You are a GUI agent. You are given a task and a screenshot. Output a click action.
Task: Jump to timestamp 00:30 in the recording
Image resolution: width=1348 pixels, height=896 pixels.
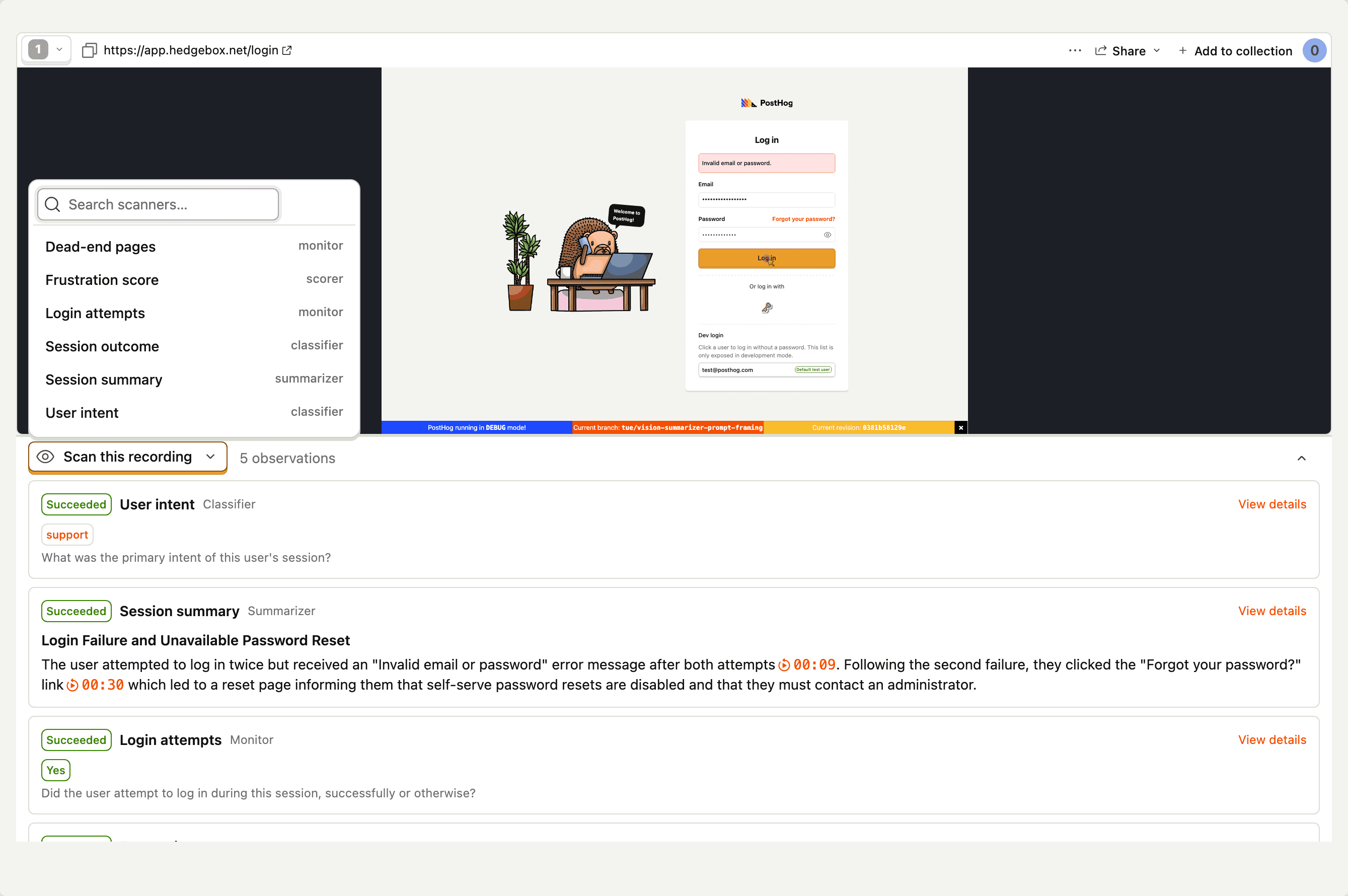click(x=96, y=685)
